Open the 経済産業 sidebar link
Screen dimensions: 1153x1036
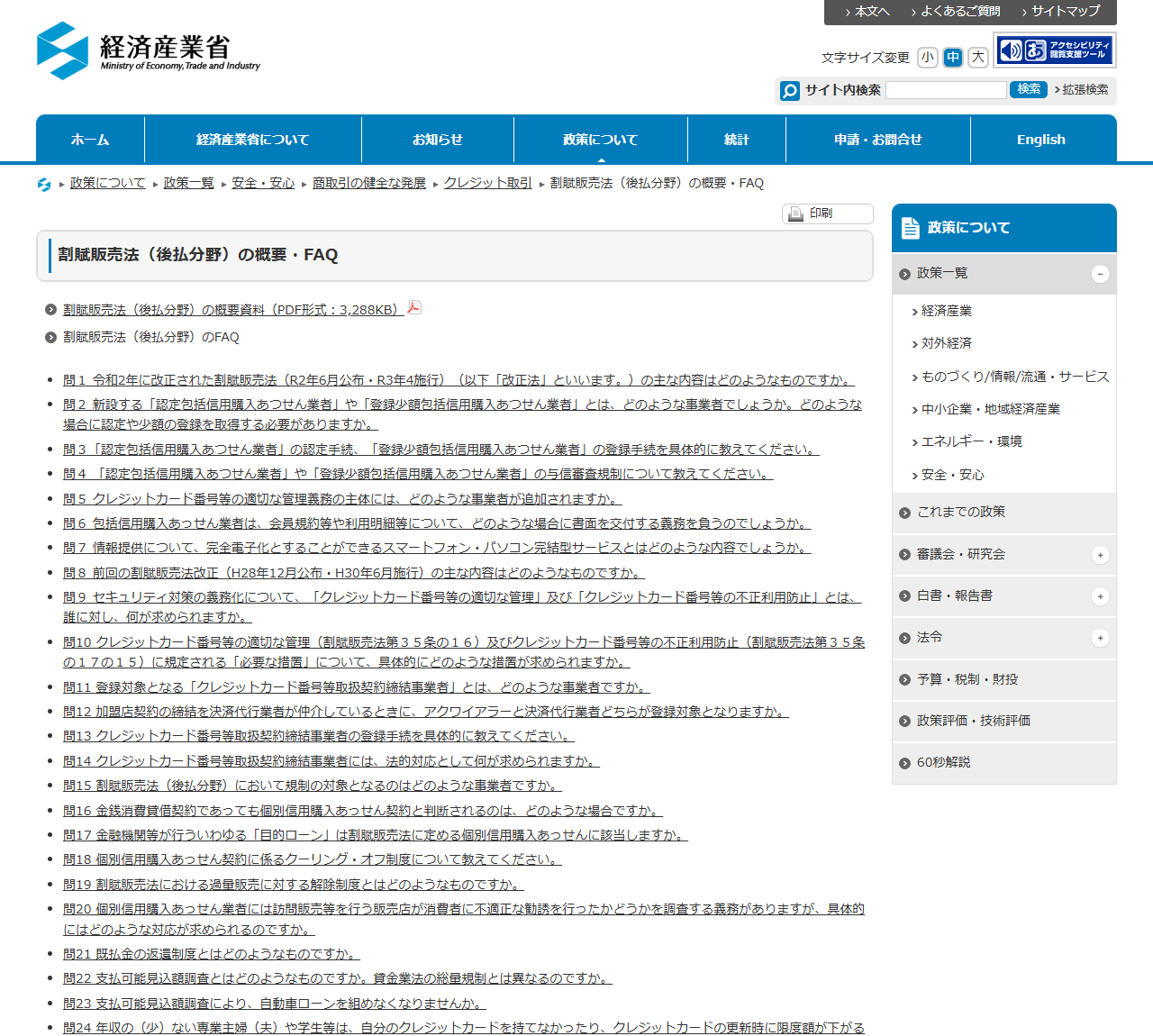tap(946, 311)
